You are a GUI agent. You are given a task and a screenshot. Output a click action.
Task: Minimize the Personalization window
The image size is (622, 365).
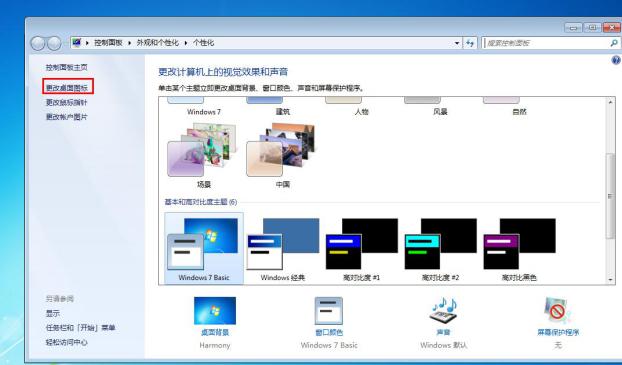coord(573,27)
